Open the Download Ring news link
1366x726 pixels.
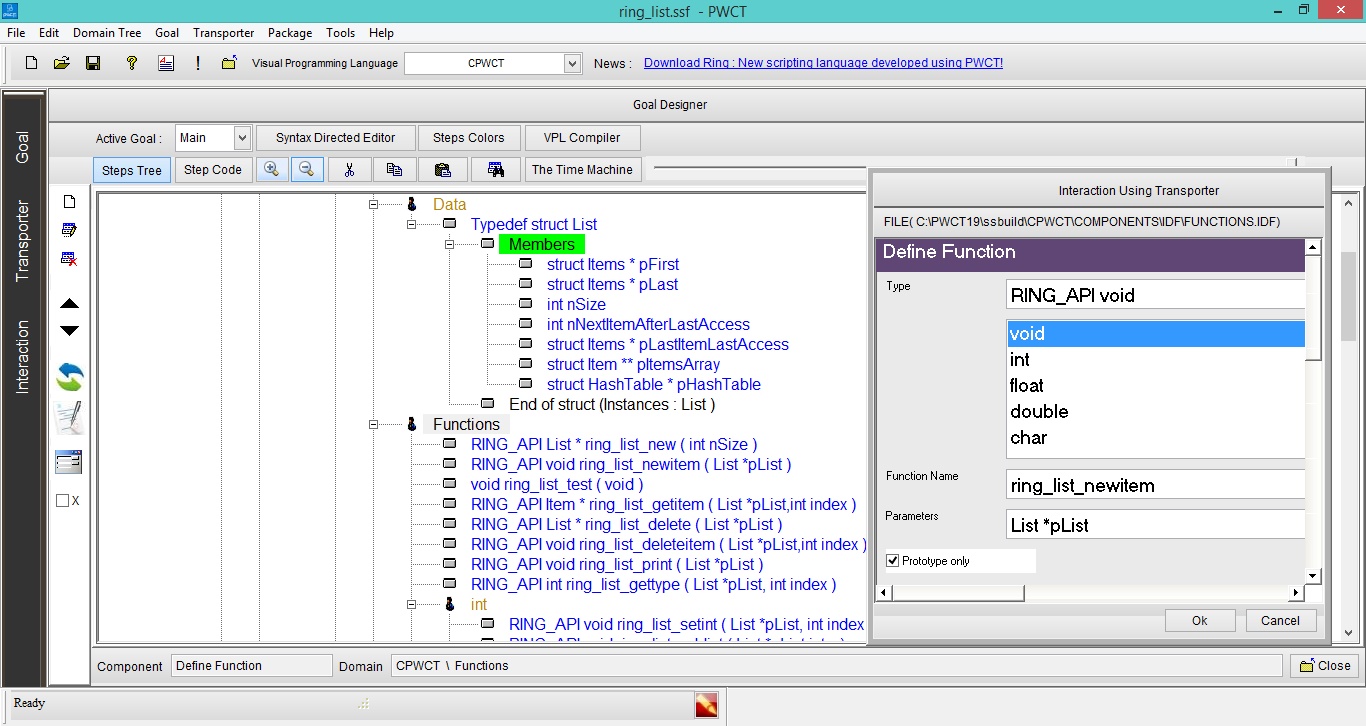click(x=822, y=63)
